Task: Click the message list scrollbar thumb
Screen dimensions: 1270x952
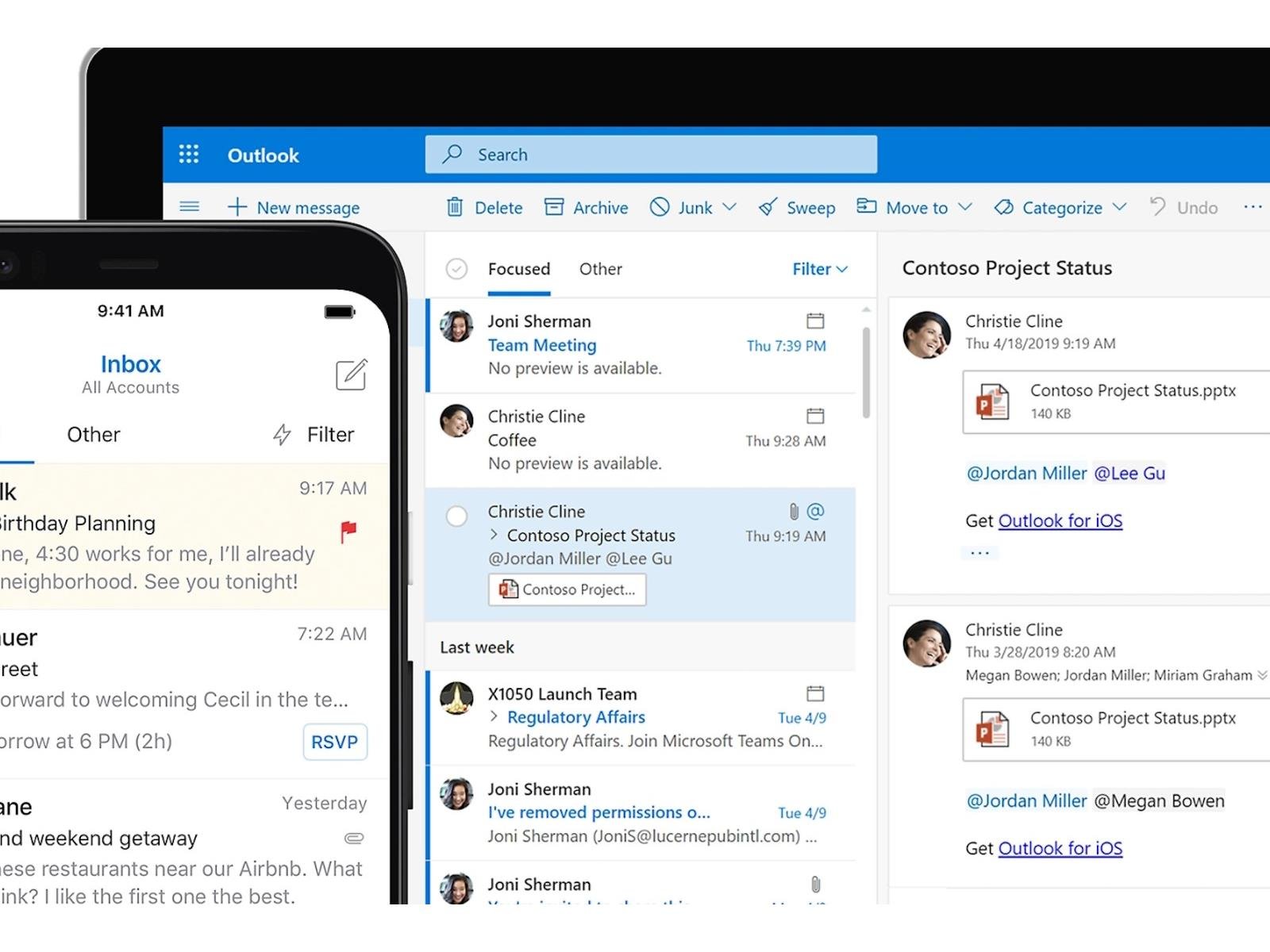Action: click(x=866, y=373)
